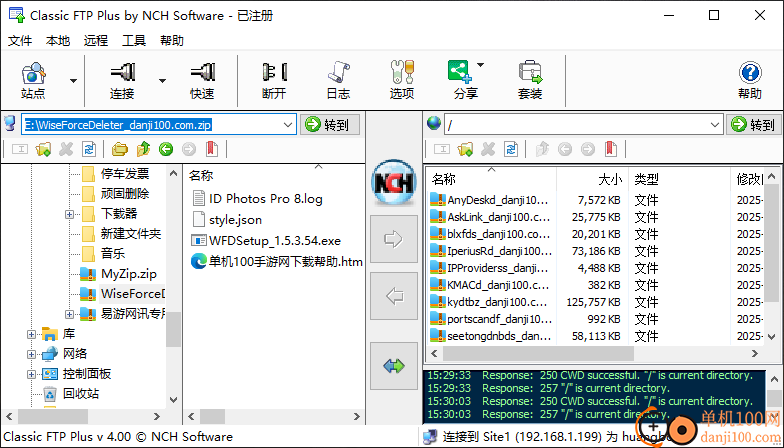The height and width of the screenshot is (448, 784).
Task: Click the remote pane delete X icon
Action: coord(488,149)
